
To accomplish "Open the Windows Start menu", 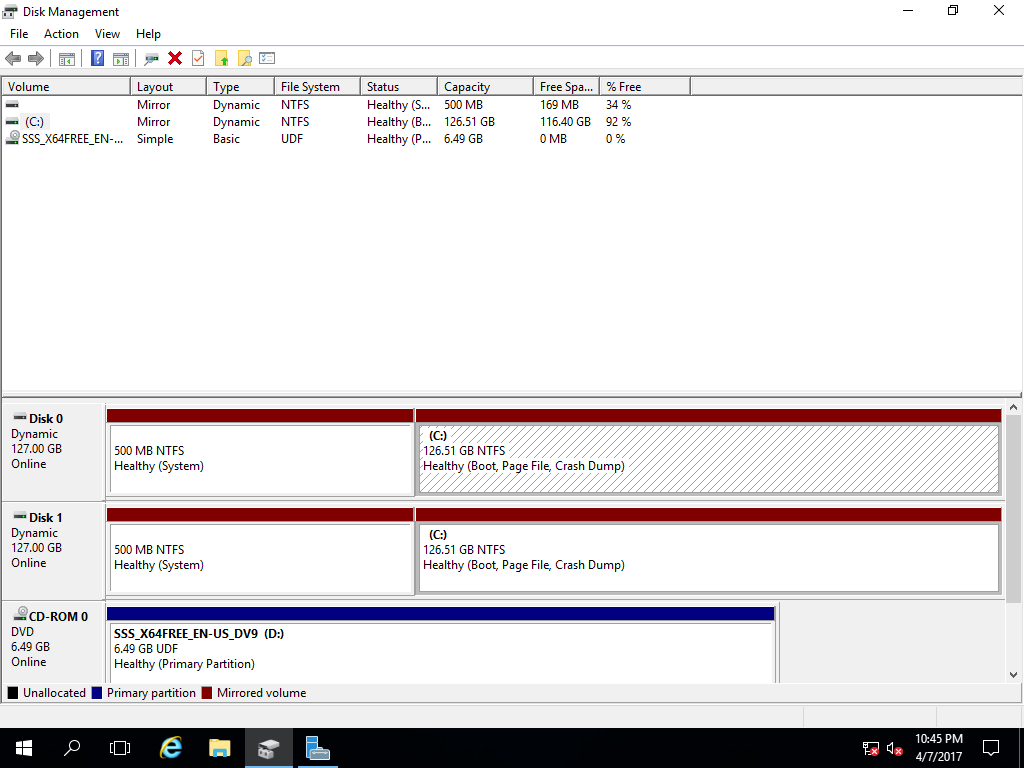I will point(24,748).
